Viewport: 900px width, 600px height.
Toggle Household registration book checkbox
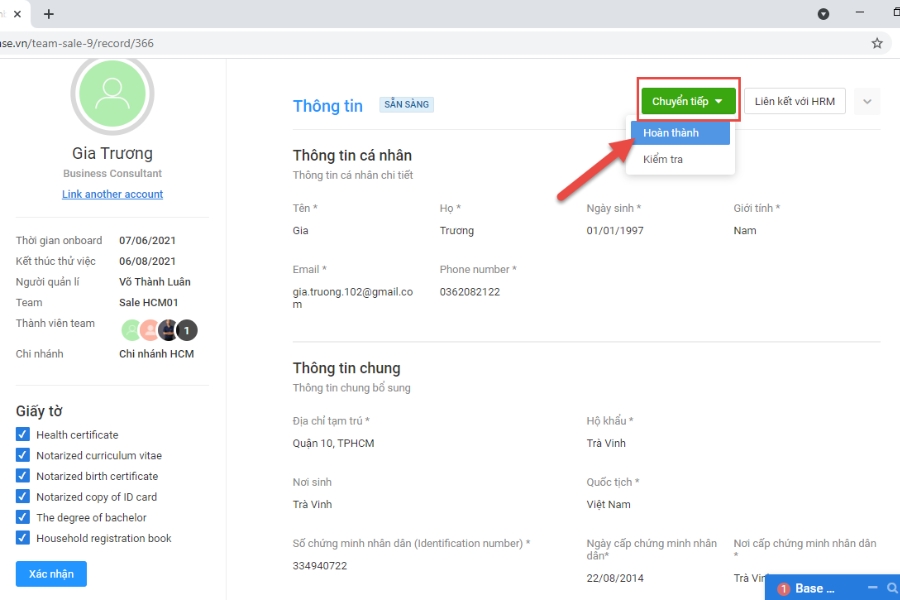(x=23, y=538)
